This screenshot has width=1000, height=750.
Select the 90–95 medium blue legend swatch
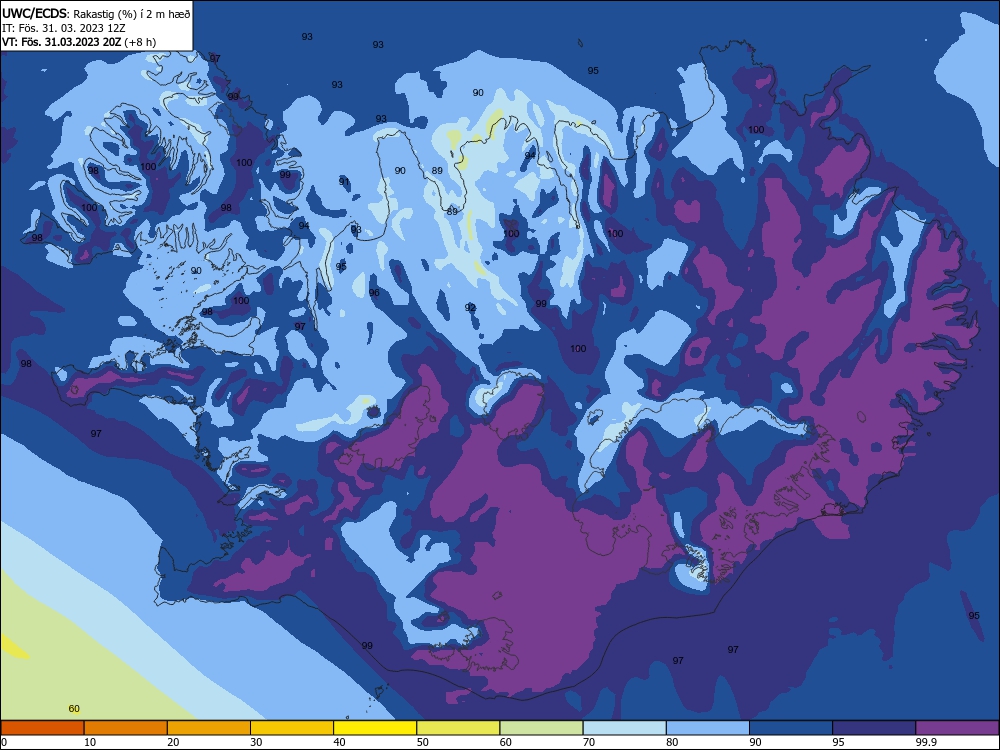(x=791, y=728)
